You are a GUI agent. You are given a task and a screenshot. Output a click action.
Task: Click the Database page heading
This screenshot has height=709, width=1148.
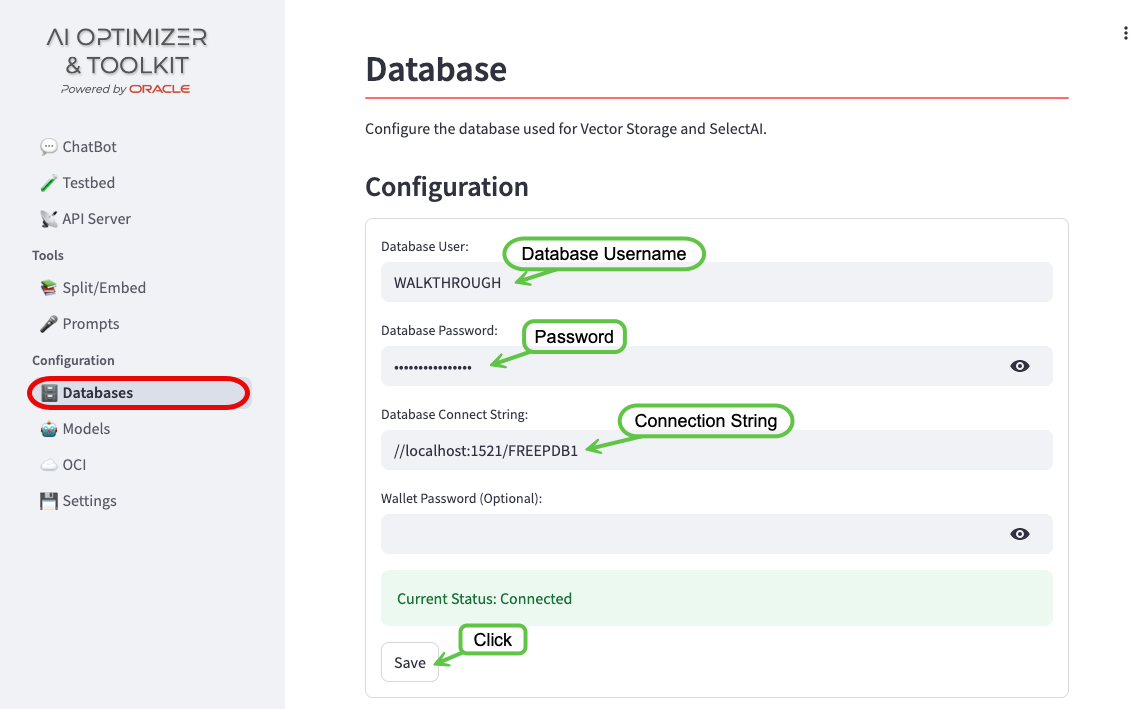[436, 69]
